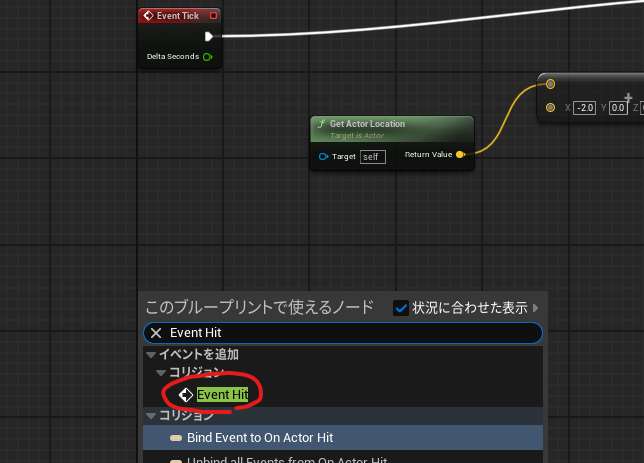Collapse the second コリジョン category

[150, 416]
